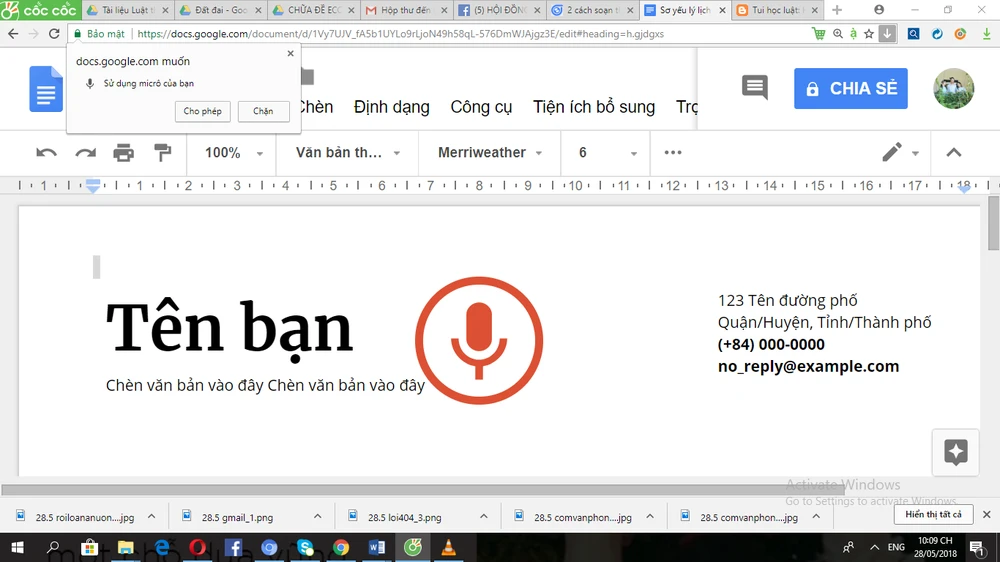
Task: Open VLC from the Windows taskbar
Action: click(x=449, y=547)
